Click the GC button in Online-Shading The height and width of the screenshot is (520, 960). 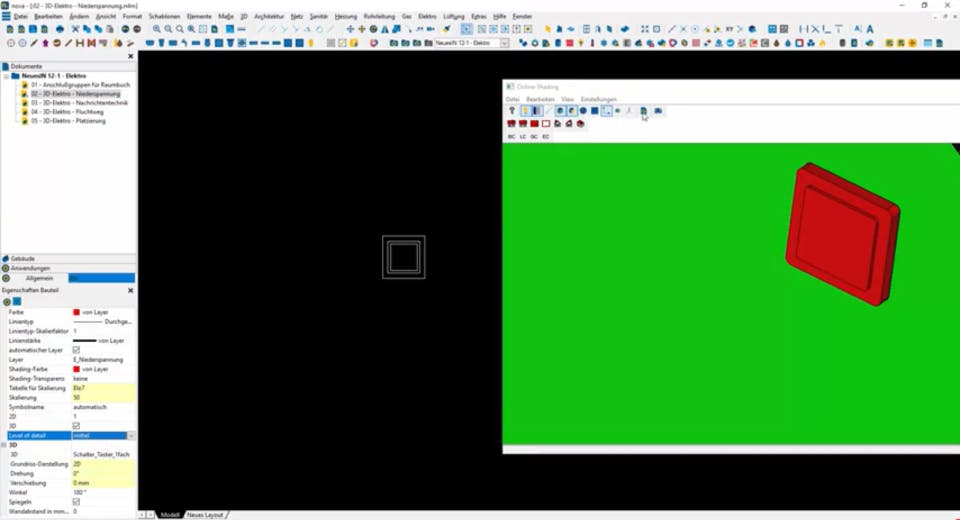tap(534, 137)
